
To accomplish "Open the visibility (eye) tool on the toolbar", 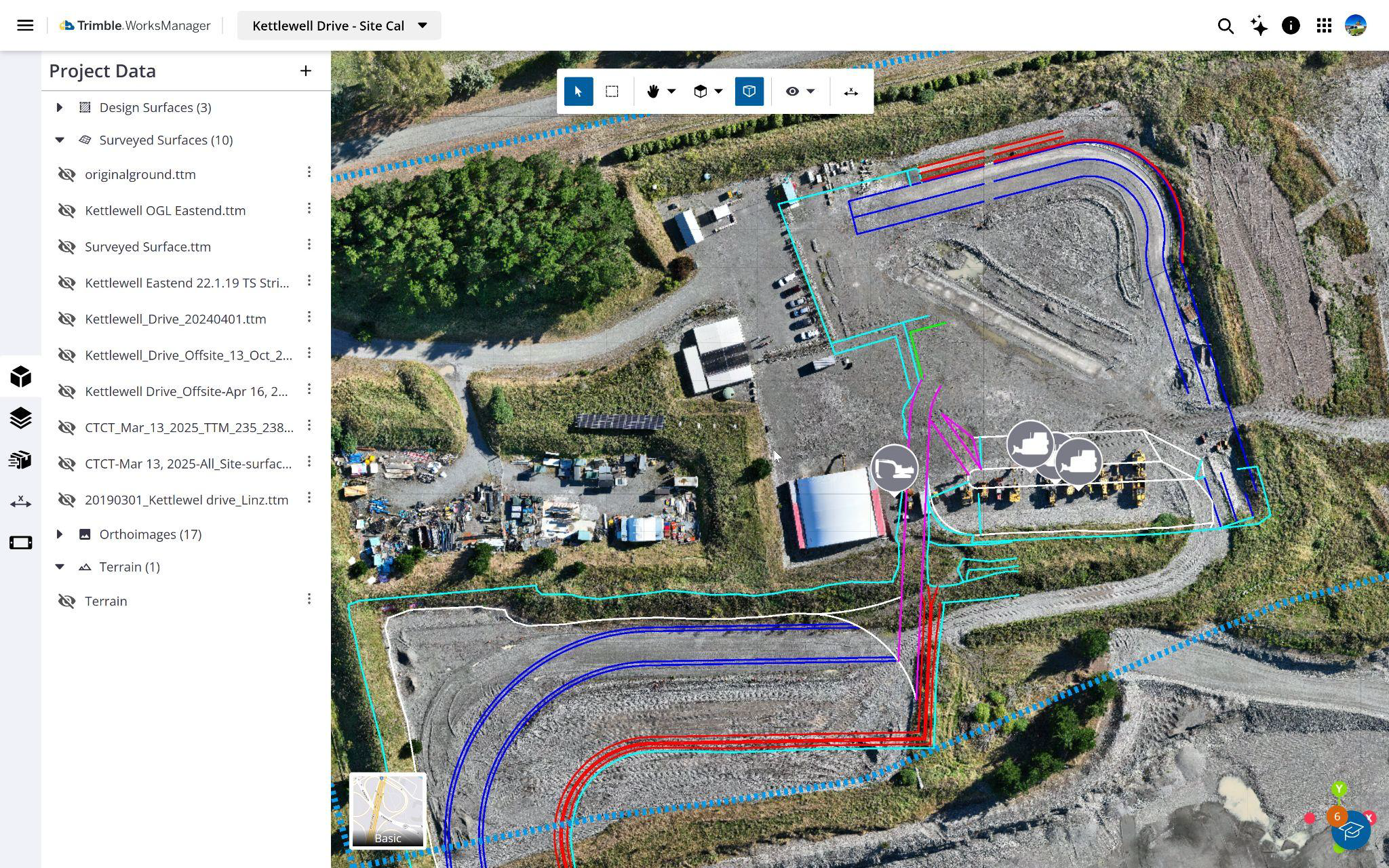I will [794, 90].
